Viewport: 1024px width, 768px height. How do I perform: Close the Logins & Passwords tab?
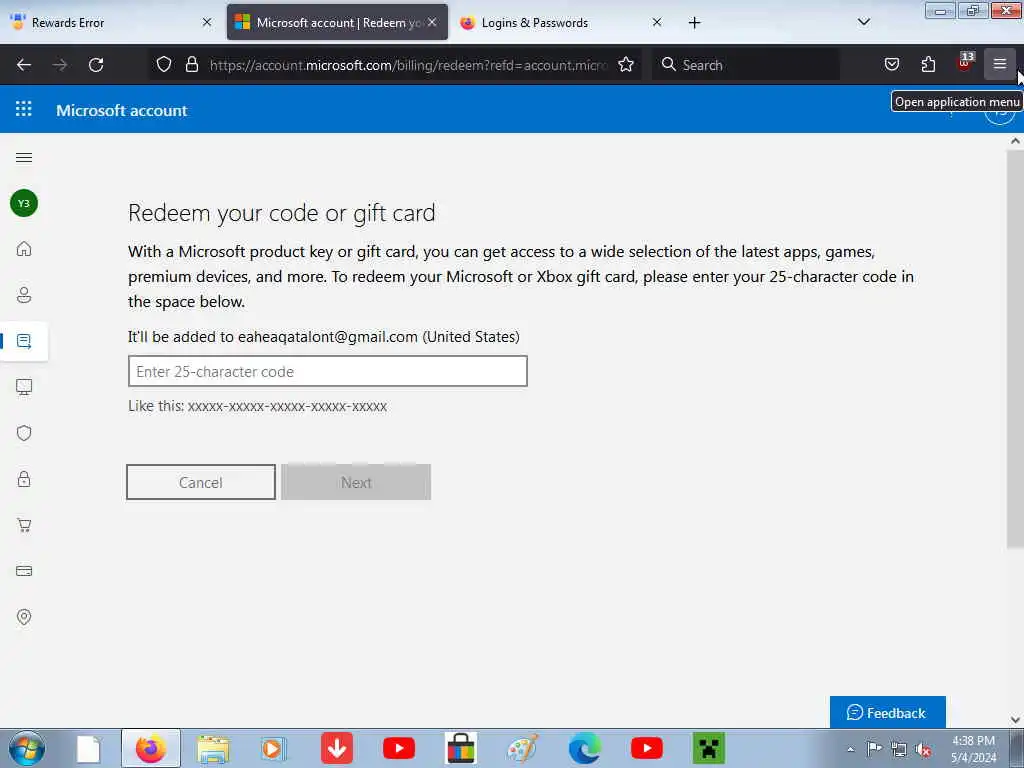click(657, 22)
